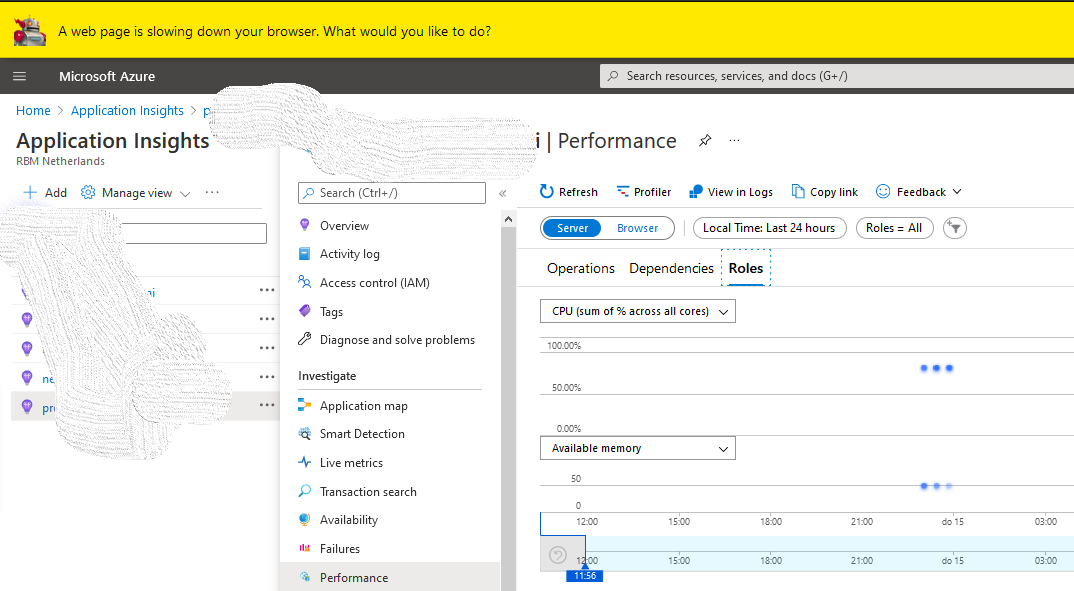Click the Overview lightbulb icon

[x=305, y=225]
